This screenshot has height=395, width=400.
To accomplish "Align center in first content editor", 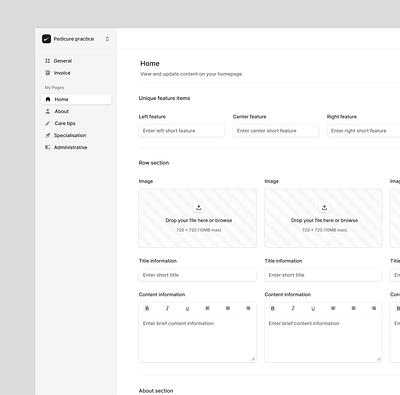I will pyautogui.click(x=228, y=308).
